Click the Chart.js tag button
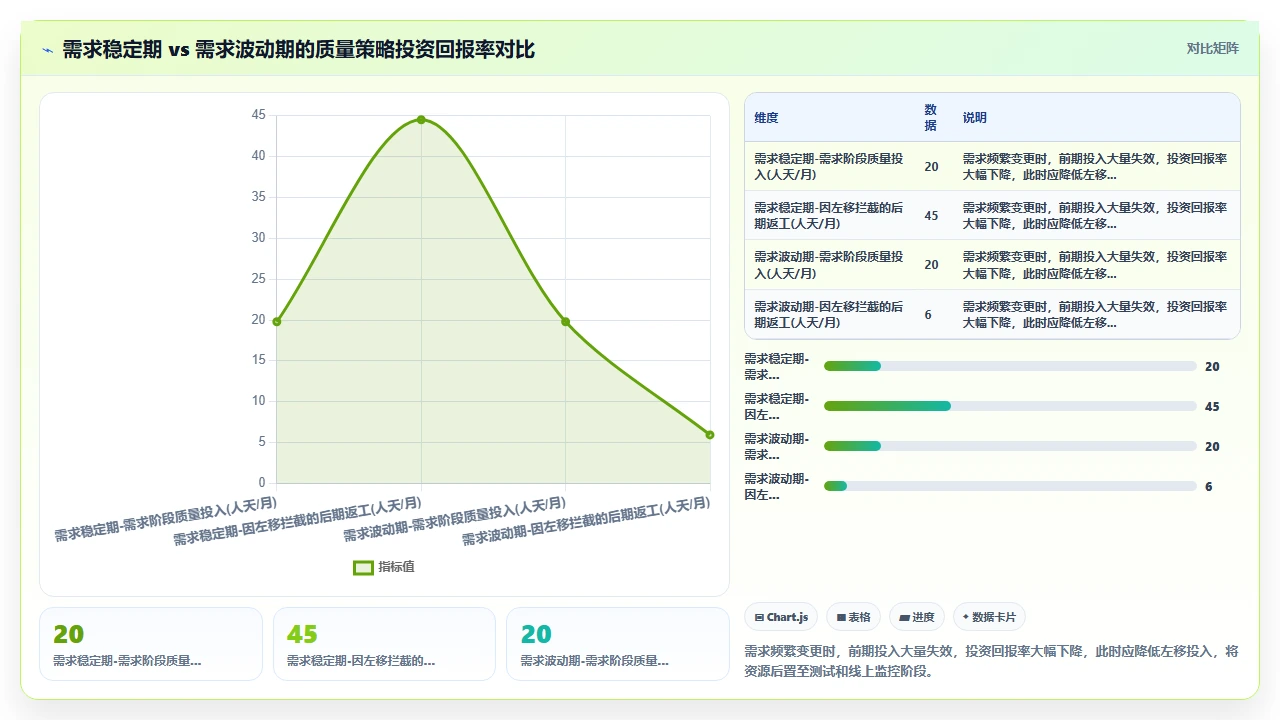This screenshot has height=720, width=1280. tap(782, 617)
